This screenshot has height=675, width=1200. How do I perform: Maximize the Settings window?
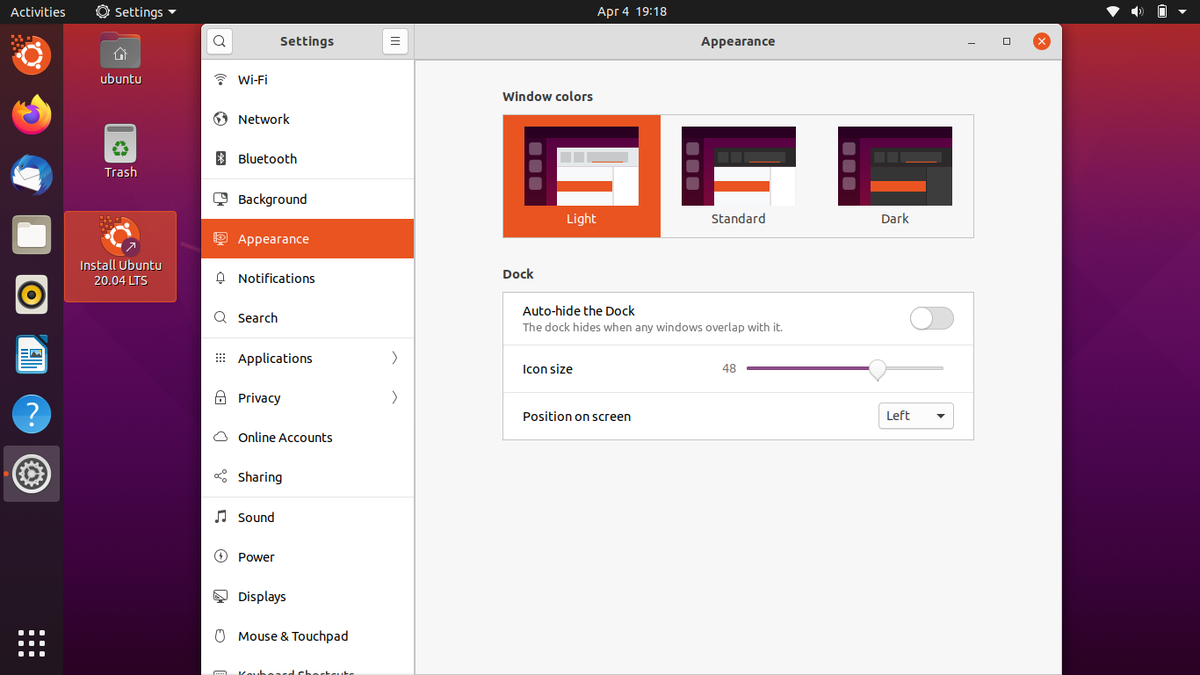click(1007, 41)
